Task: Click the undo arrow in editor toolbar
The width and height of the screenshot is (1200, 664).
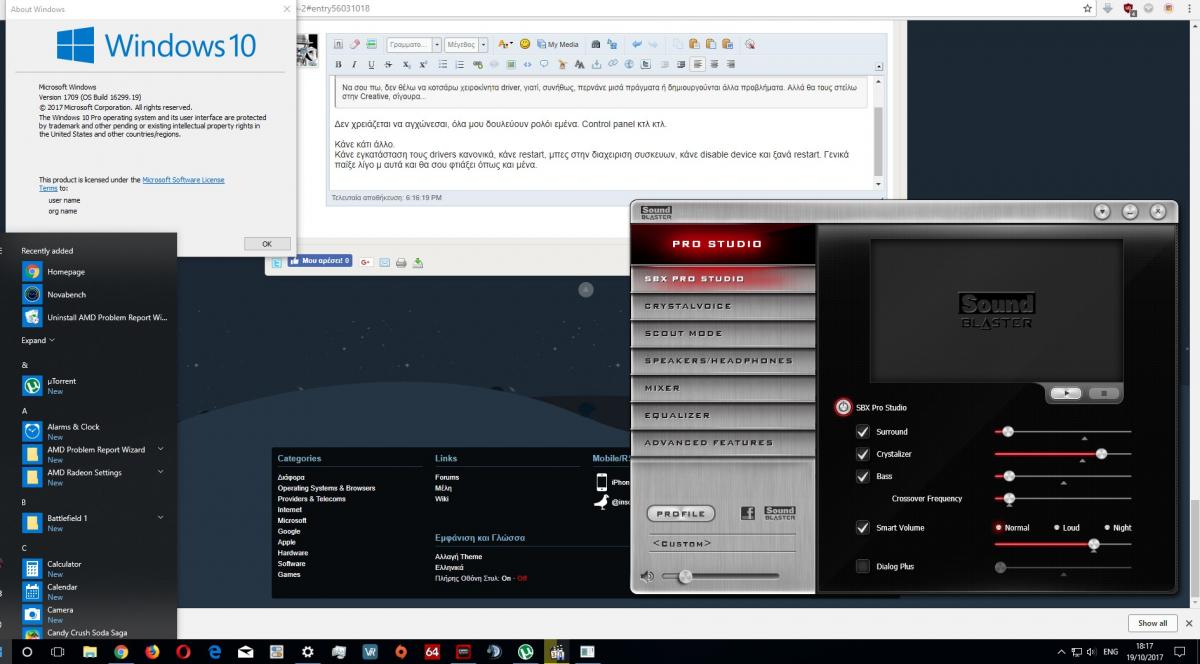Action: point(637,44)
